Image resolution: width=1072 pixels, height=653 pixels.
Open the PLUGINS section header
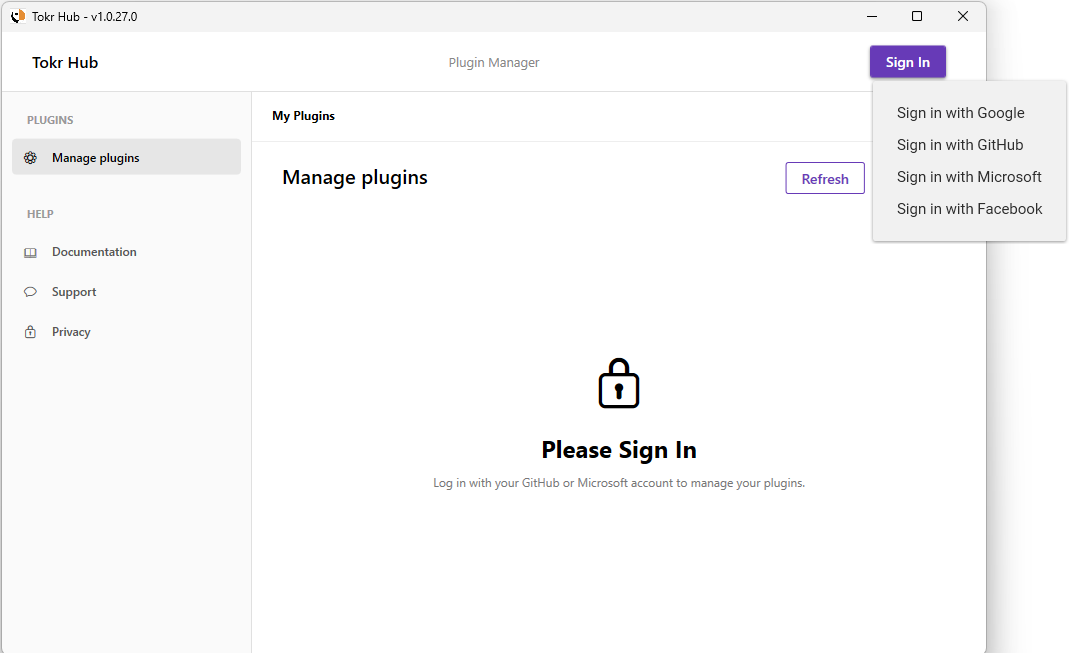click(x=50, y=119)
